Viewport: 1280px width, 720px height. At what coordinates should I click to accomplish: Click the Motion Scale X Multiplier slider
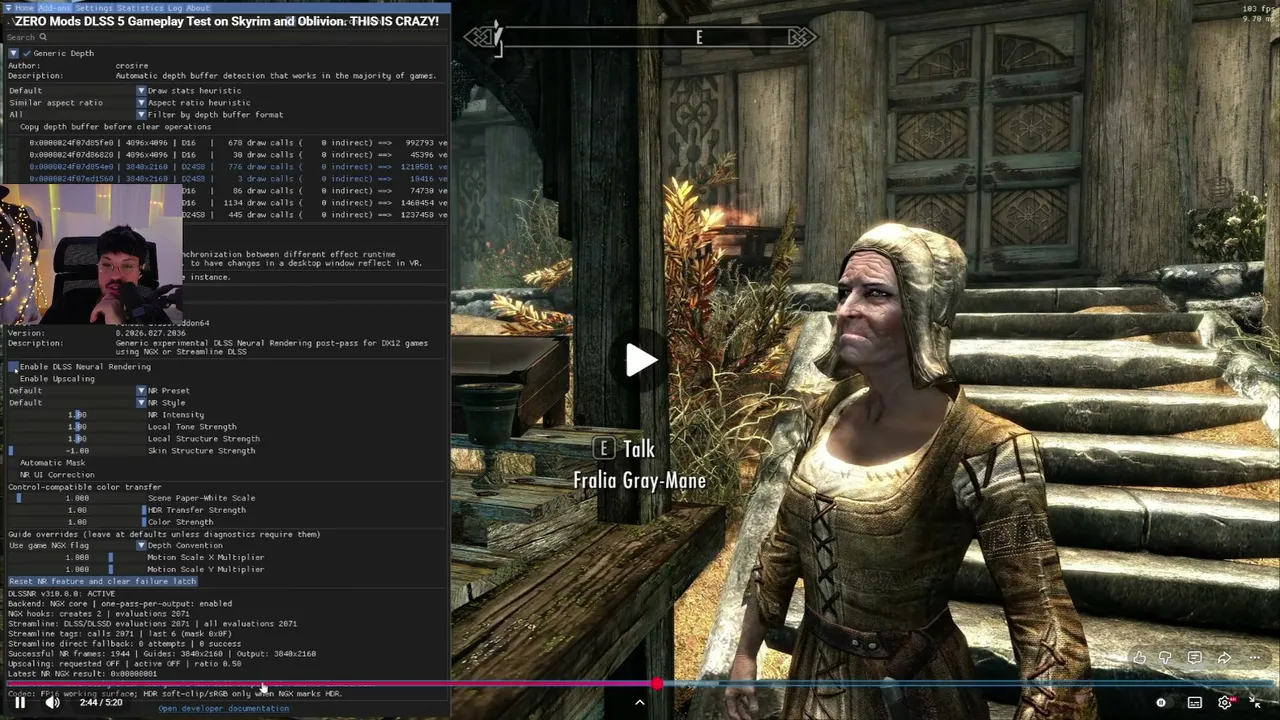point(76,558)
